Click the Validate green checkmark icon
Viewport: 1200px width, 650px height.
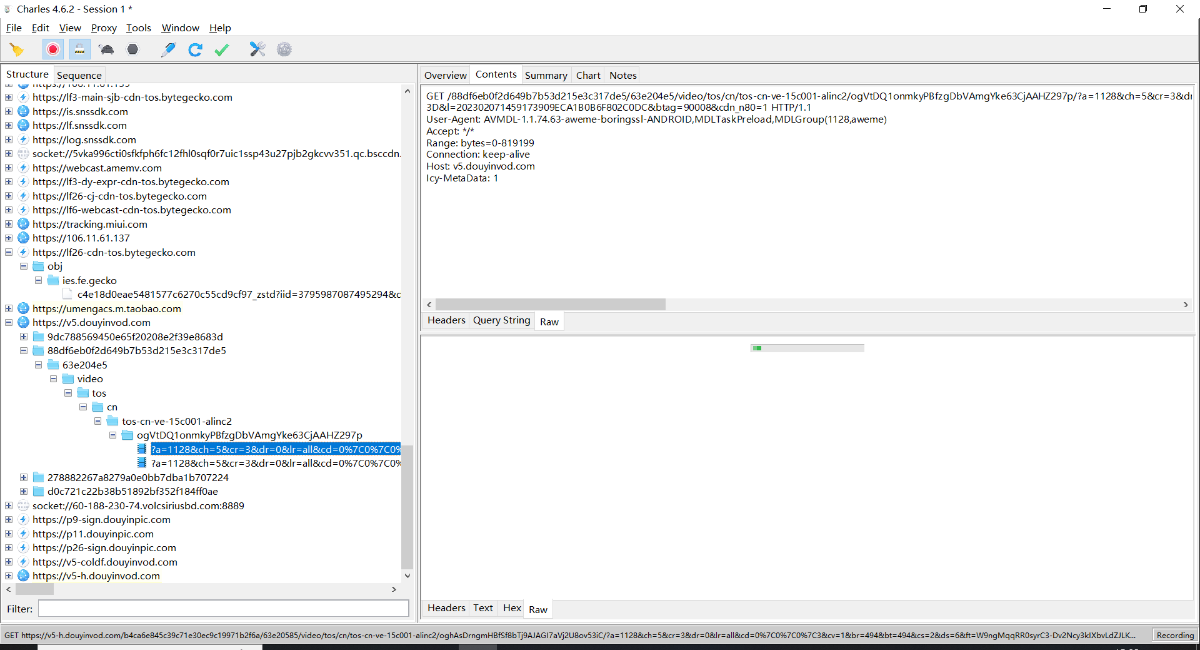222,49
